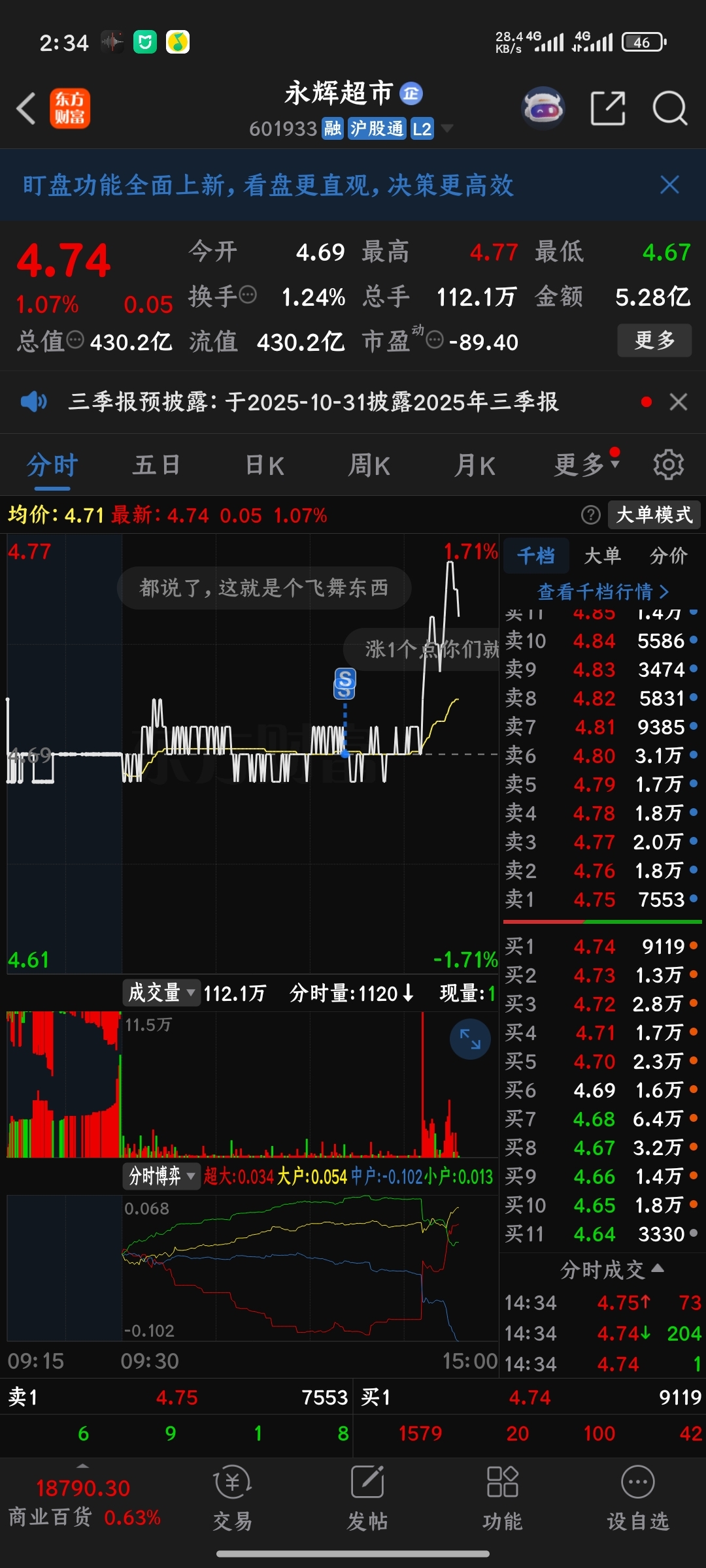Collapse the 分时成交 section

tap(613, 1269)
